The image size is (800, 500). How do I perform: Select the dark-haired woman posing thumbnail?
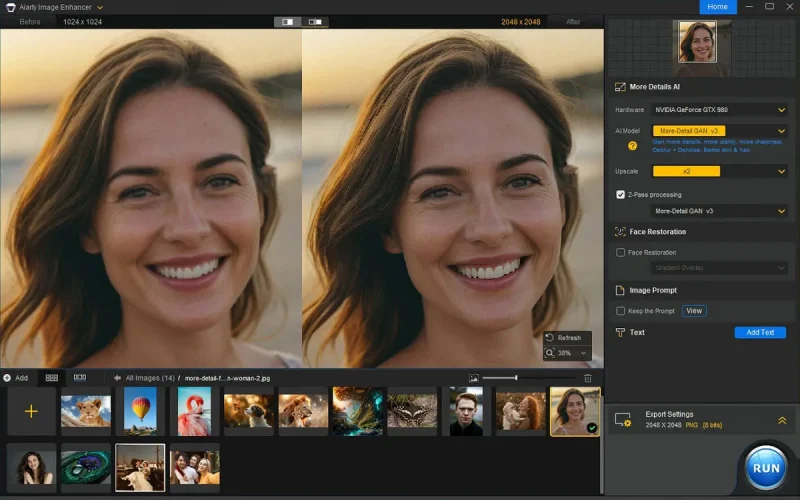coord(31,467)
